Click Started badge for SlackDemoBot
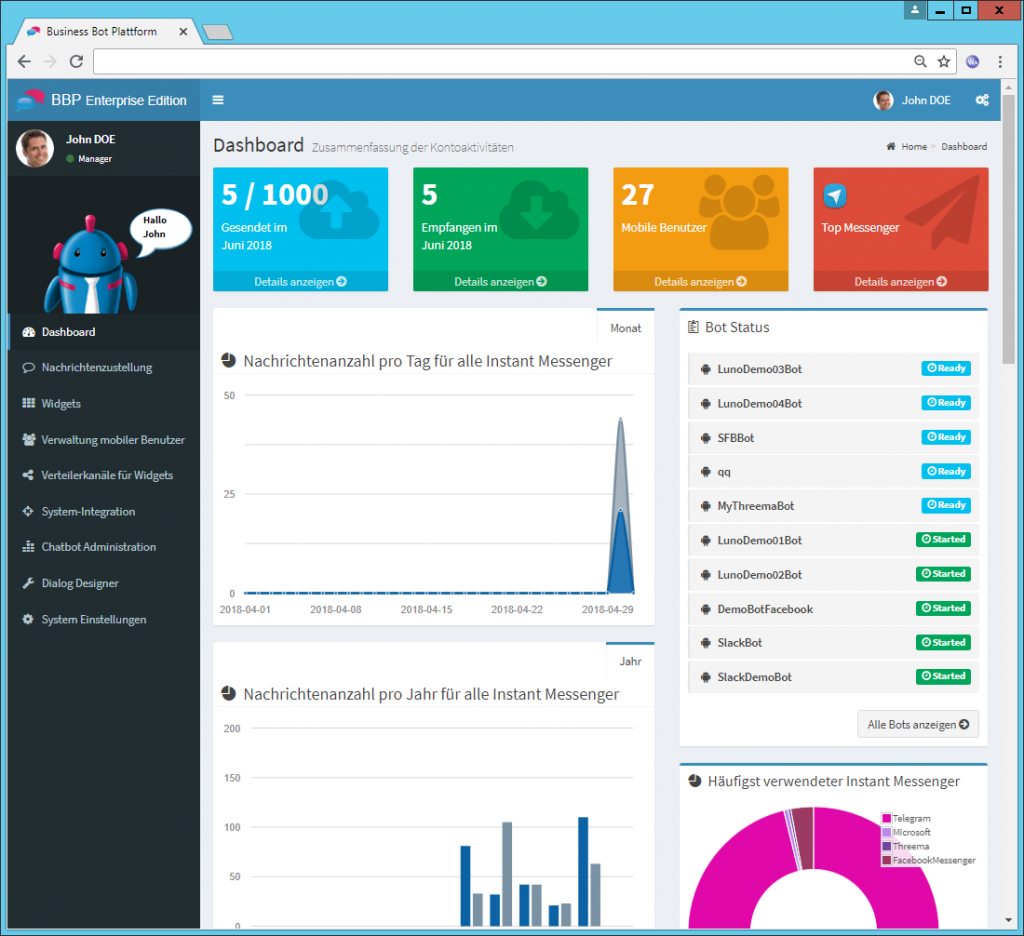The width and height of the screenshot is (1024, 936). (943, 677)
